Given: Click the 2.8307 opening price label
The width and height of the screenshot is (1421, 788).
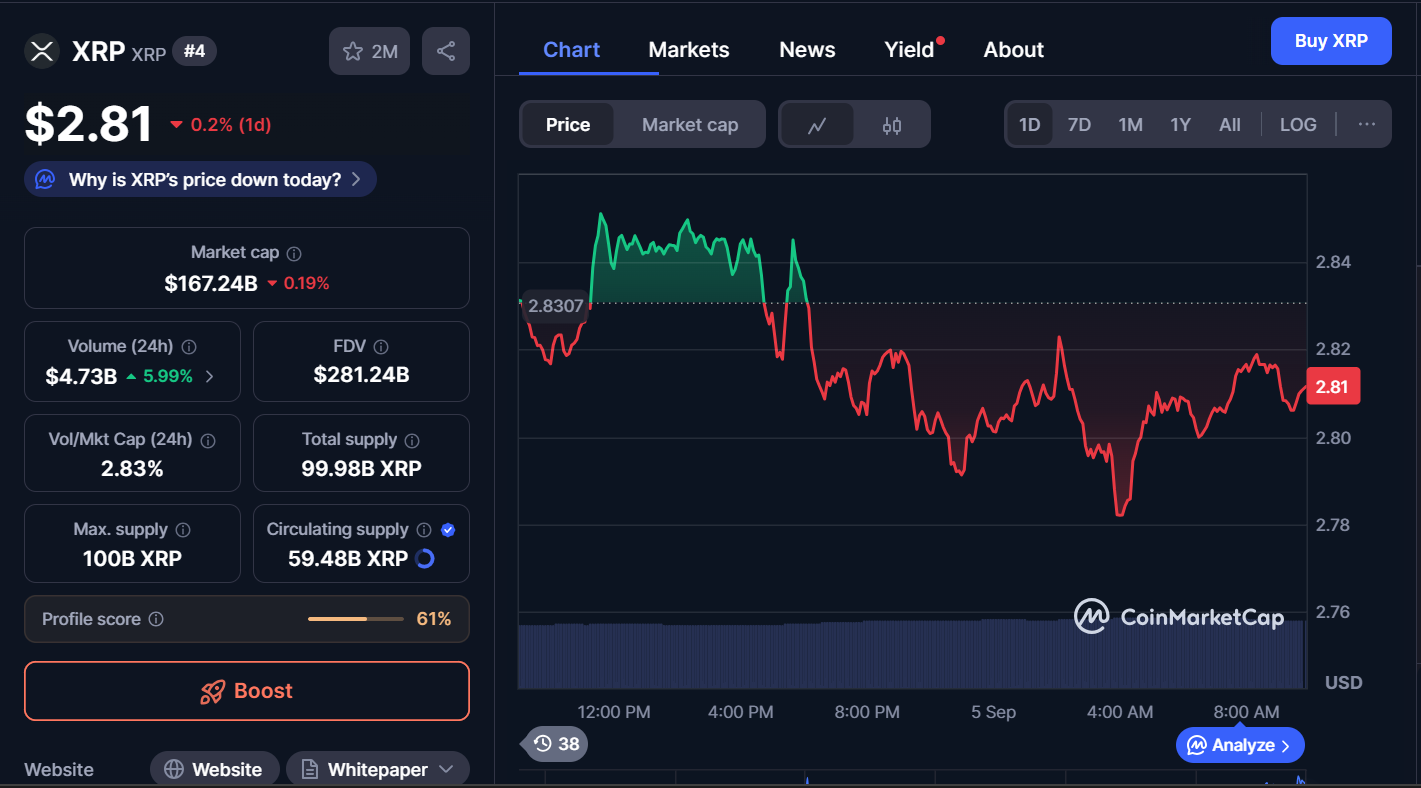Looking at the screenshot, I should coord(555,306).
